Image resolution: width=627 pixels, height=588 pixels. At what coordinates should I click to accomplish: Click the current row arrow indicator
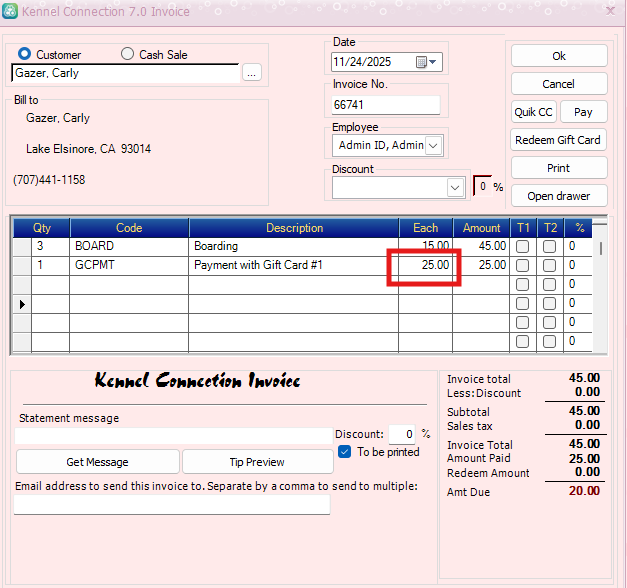(21, 303)
